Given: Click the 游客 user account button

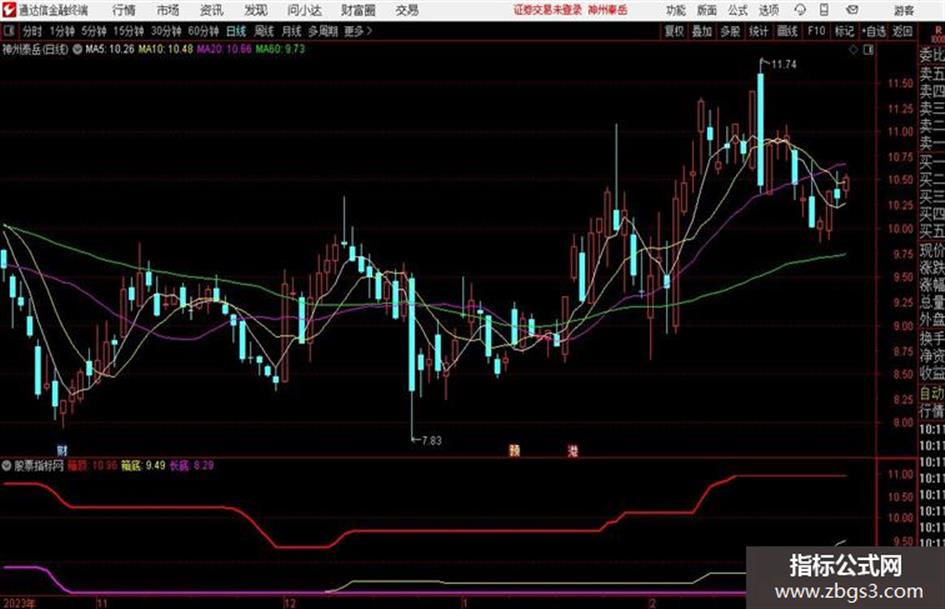Looking at the screenshot, I should coord(903,10).
